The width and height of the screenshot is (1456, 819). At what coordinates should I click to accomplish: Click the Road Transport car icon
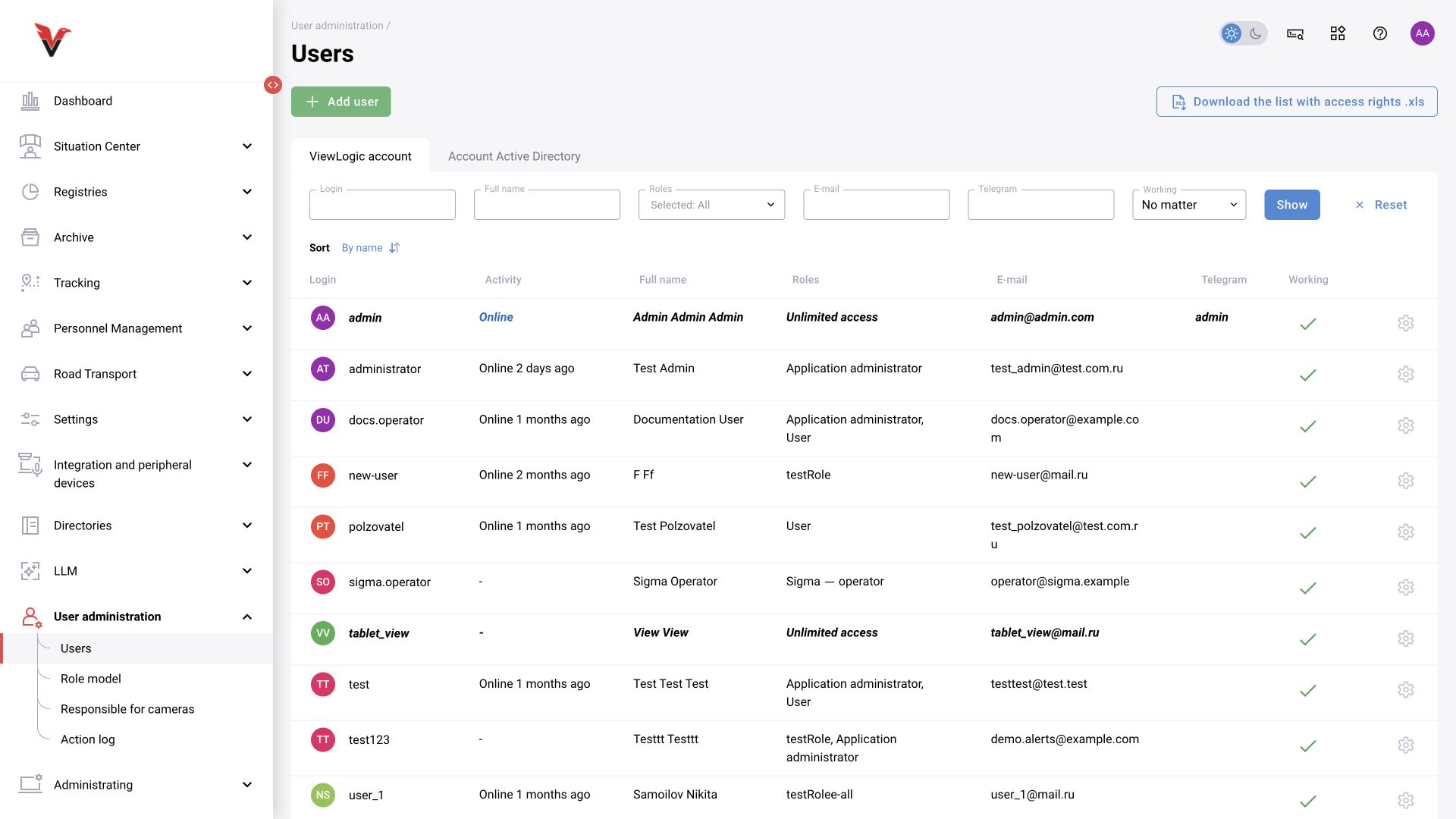(x=30, y=374)
